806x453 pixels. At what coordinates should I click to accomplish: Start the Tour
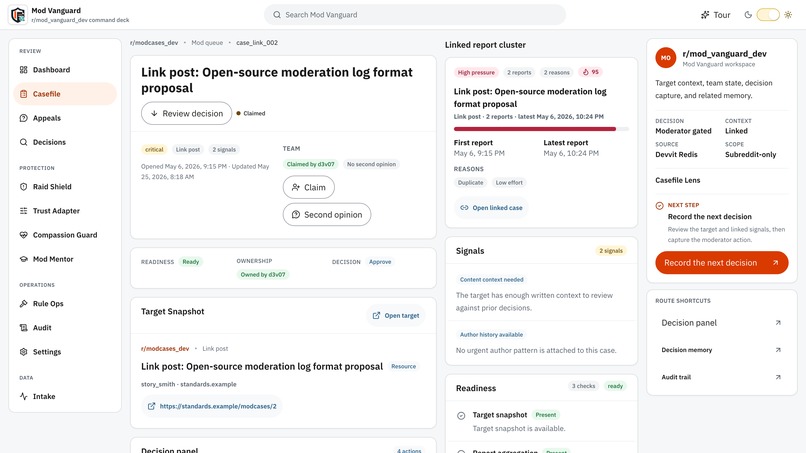click(x=716, y=15)
